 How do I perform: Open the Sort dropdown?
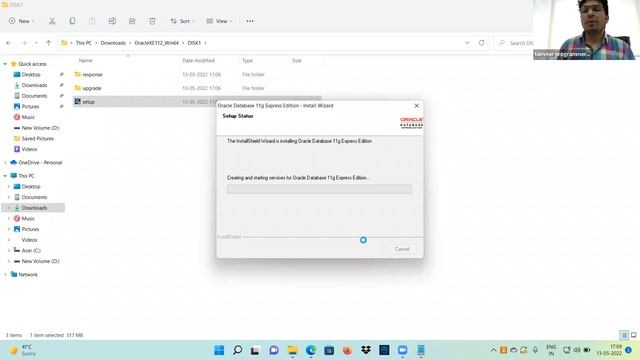coord(182,21)
